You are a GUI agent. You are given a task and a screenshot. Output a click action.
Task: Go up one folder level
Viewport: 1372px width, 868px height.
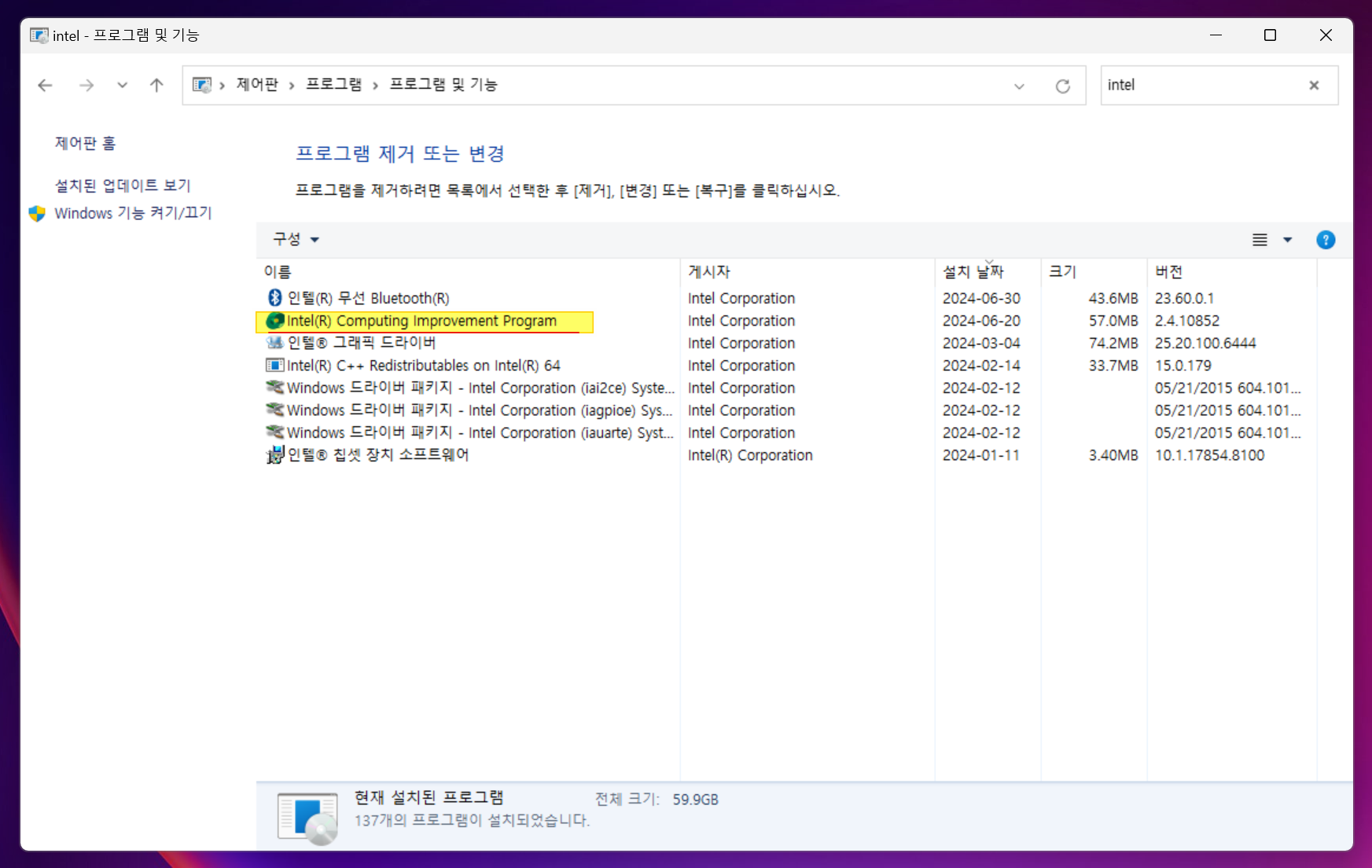[x=156, y=85]
